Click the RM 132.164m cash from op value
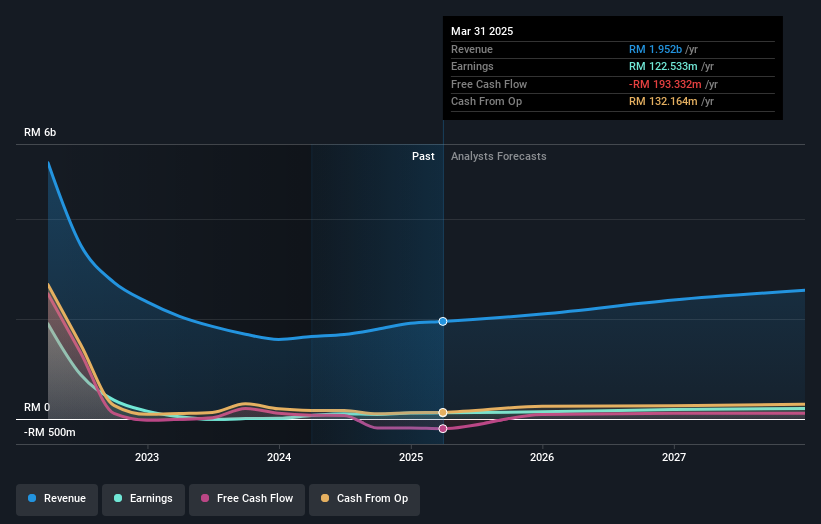 click(663, 102)
